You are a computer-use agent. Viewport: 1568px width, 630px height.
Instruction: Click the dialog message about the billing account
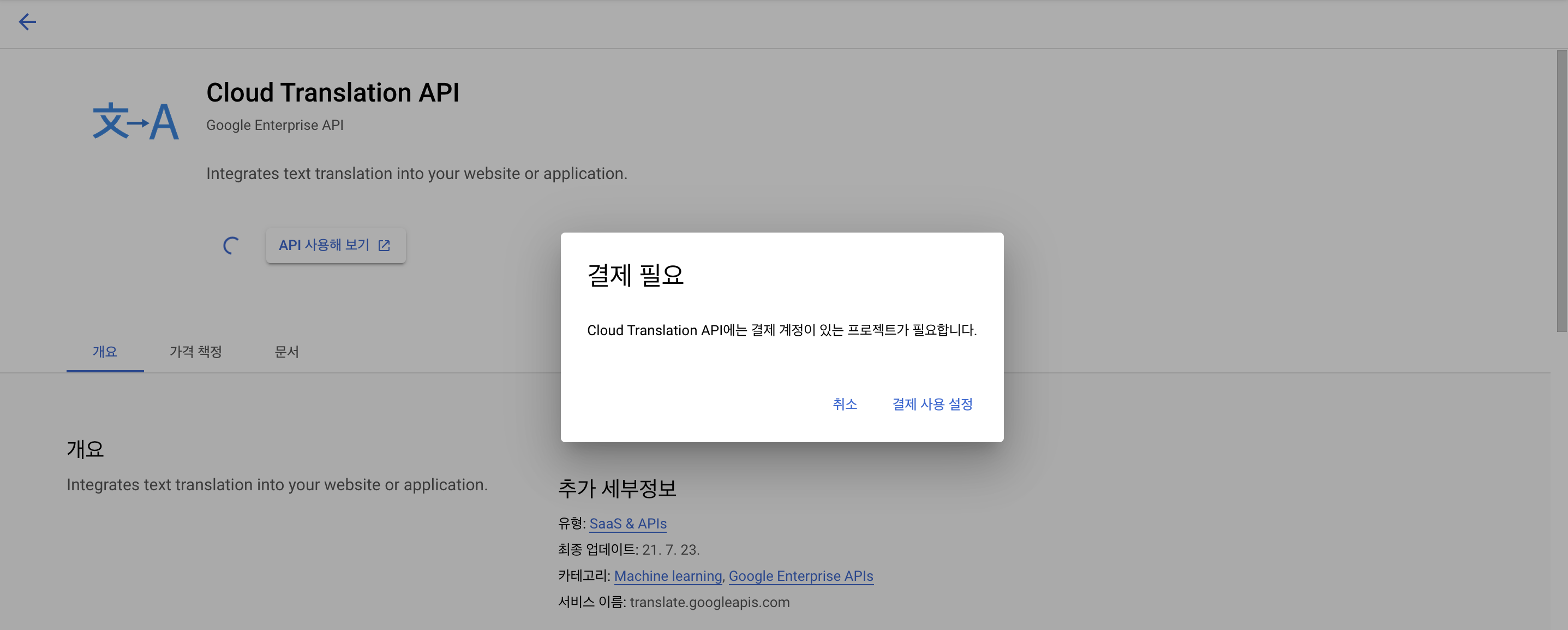tap(782, 330)
